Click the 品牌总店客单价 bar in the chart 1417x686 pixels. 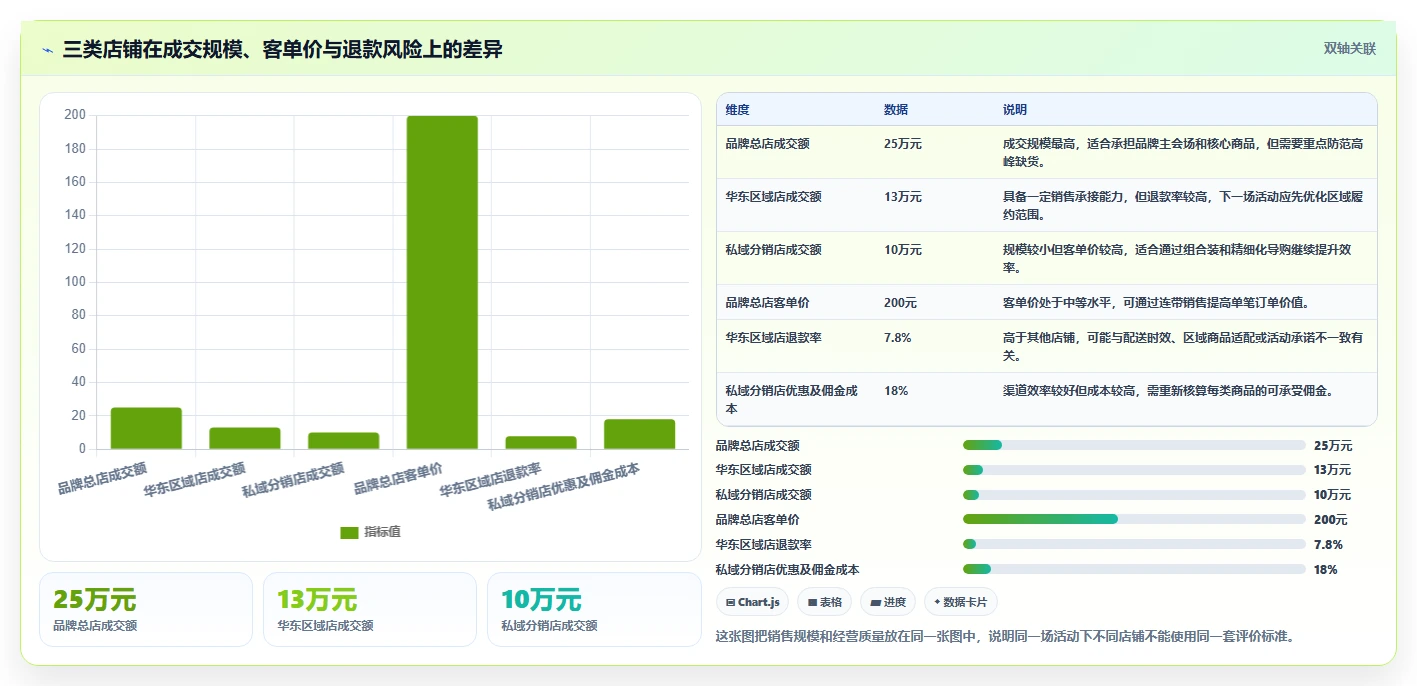tap(442, 282)
